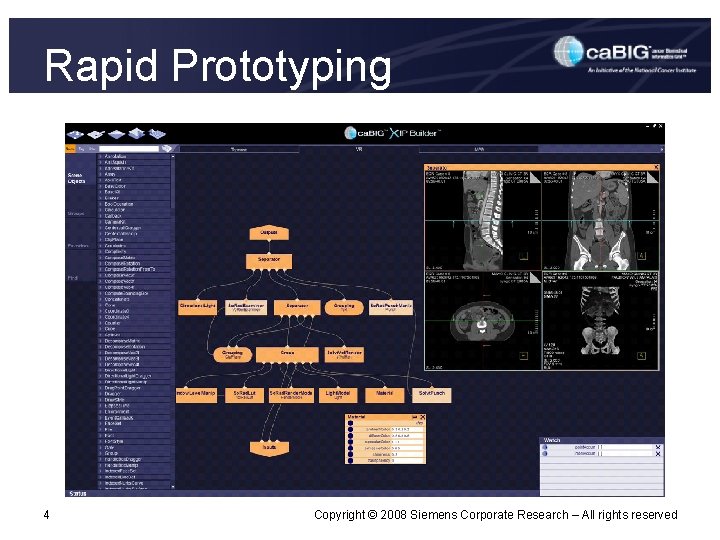720x540 pixels.
Task: Select the orange node tab above the list
Action: tap(70, 149)
